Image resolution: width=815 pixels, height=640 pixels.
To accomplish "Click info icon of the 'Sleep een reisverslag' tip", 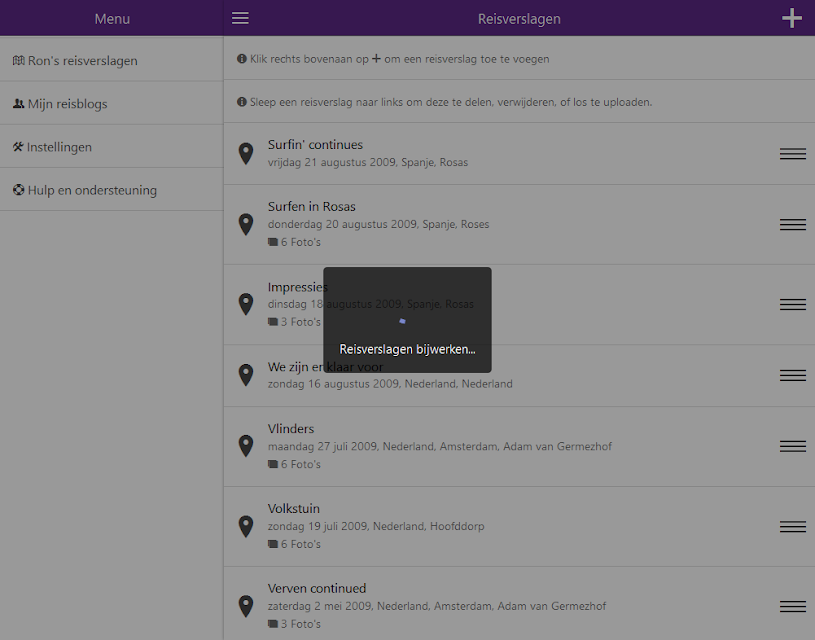I will click(242, 102).
